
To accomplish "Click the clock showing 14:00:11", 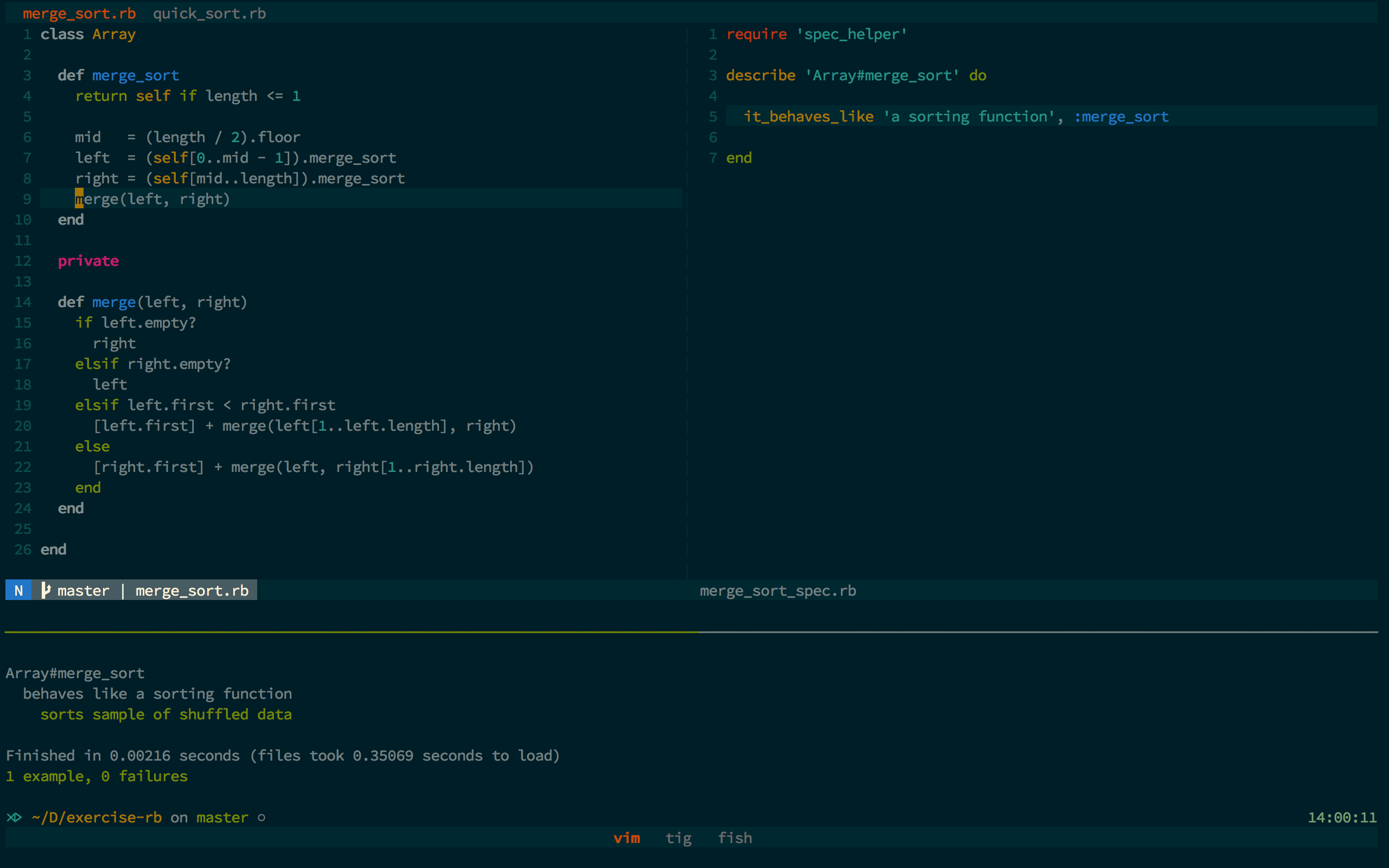I will pos(1341,817).
